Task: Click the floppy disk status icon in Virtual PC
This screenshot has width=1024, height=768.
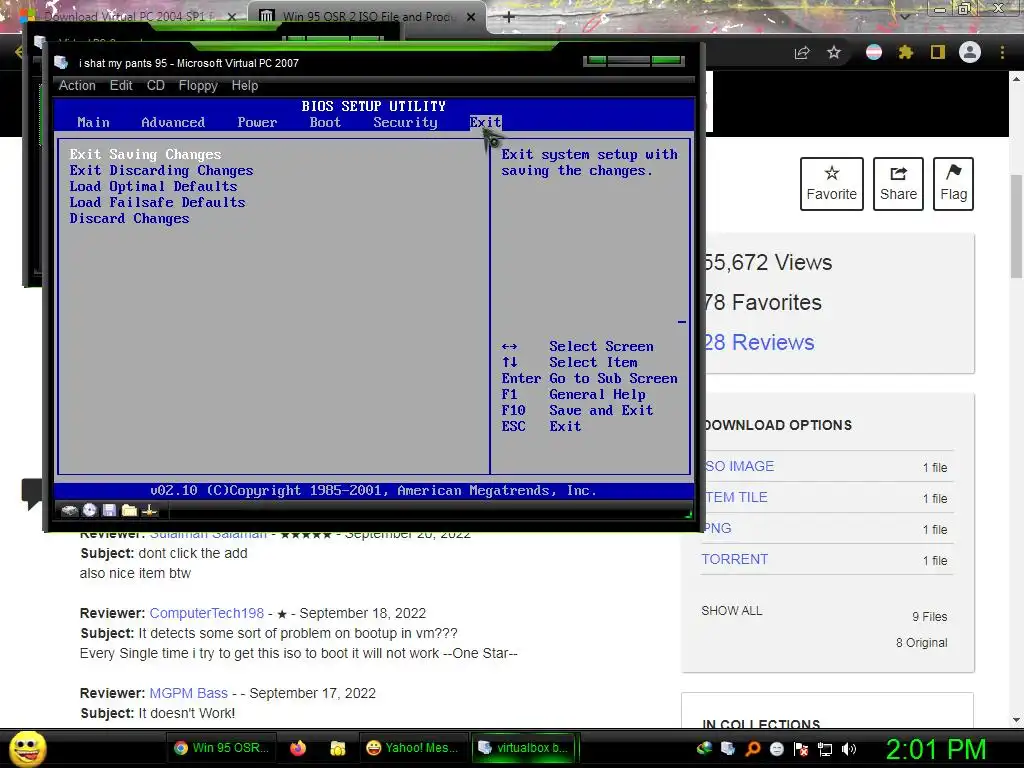Action: coord(109,510)
